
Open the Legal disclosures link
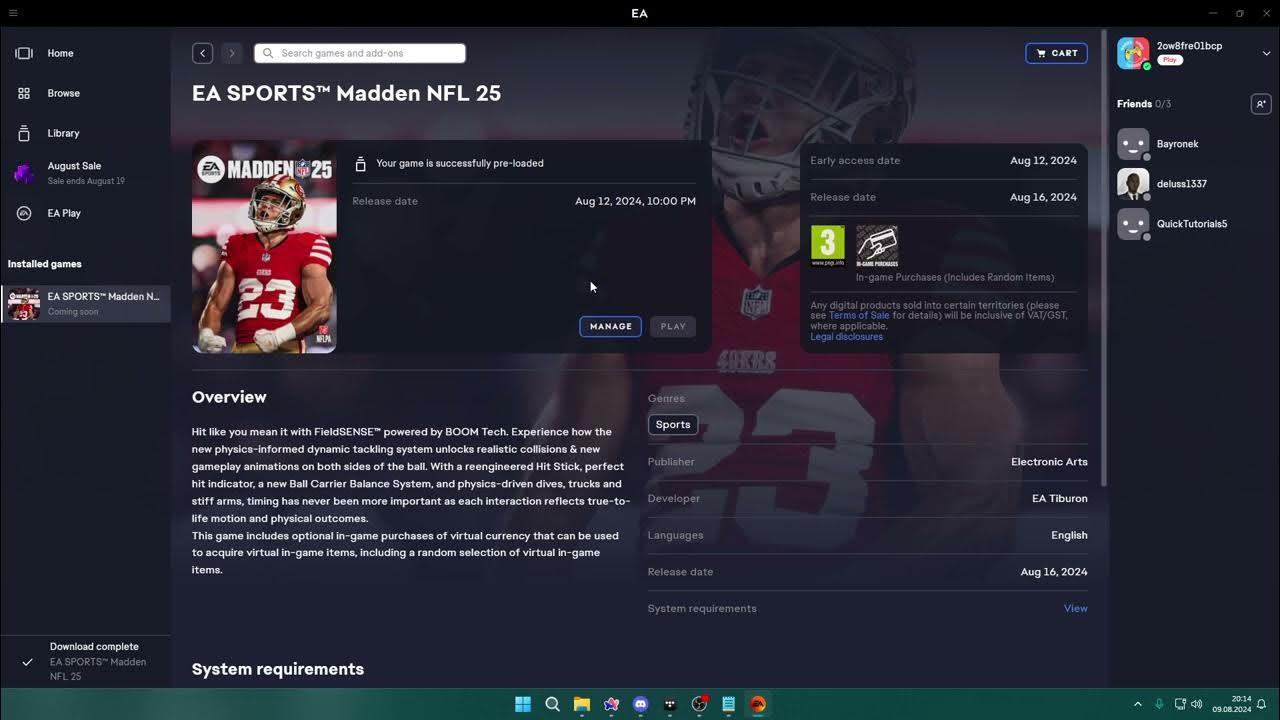(846, 337)
